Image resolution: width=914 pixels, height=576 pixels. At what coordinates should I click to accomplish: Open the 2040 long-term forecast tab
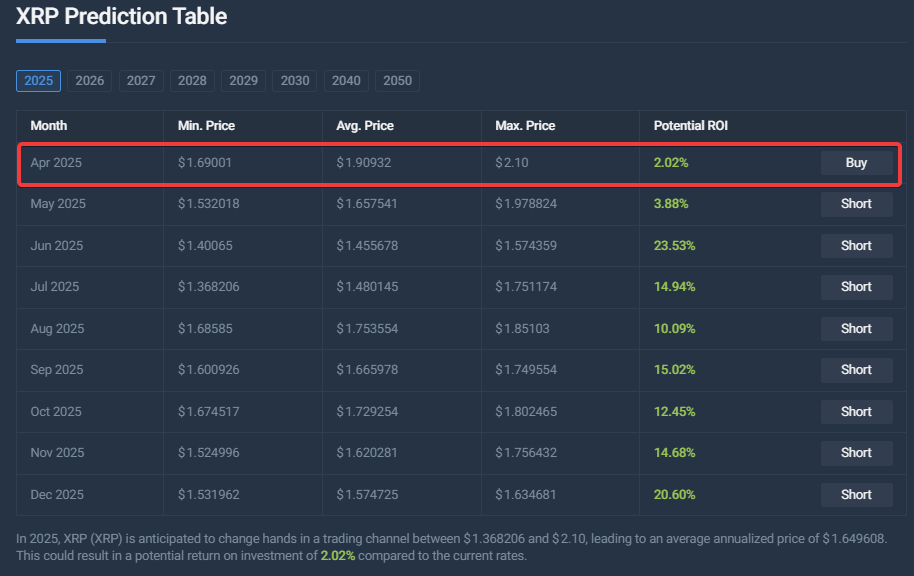point(345,81)
